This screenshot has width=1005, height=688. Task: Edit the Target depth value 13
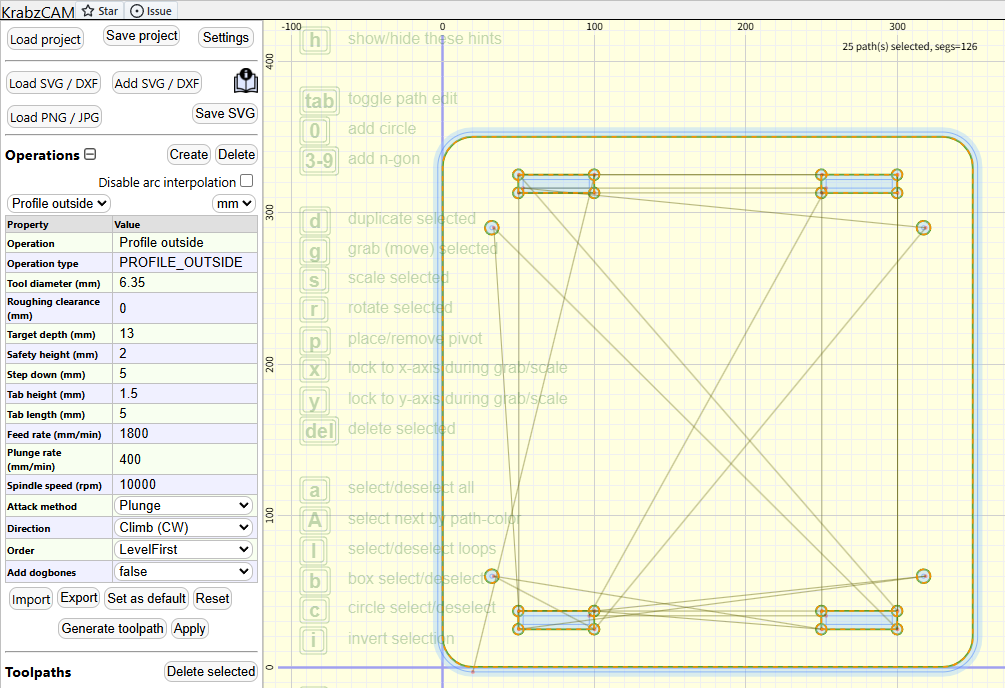pos(185,333)
